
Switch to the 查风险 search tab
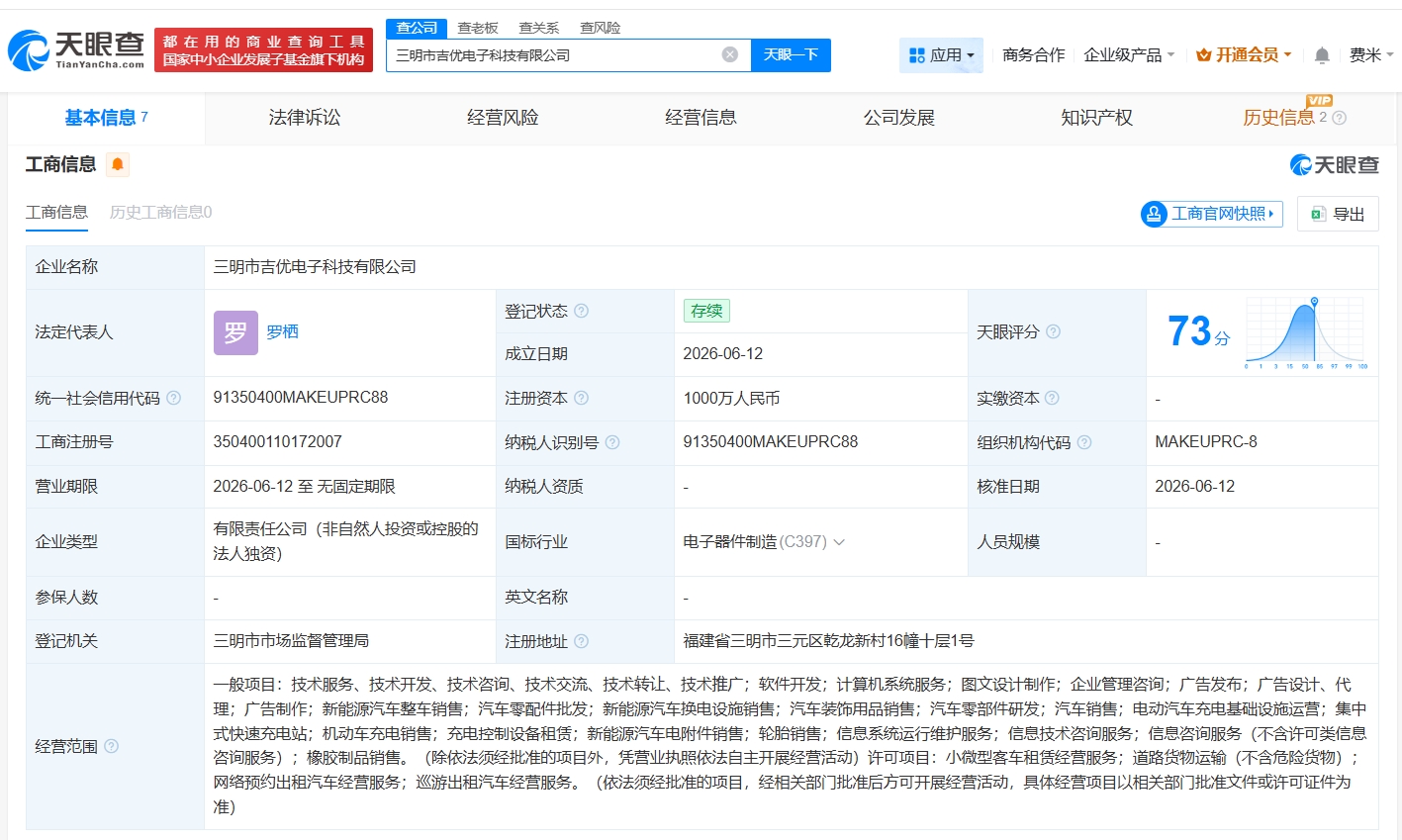point(601,28)
